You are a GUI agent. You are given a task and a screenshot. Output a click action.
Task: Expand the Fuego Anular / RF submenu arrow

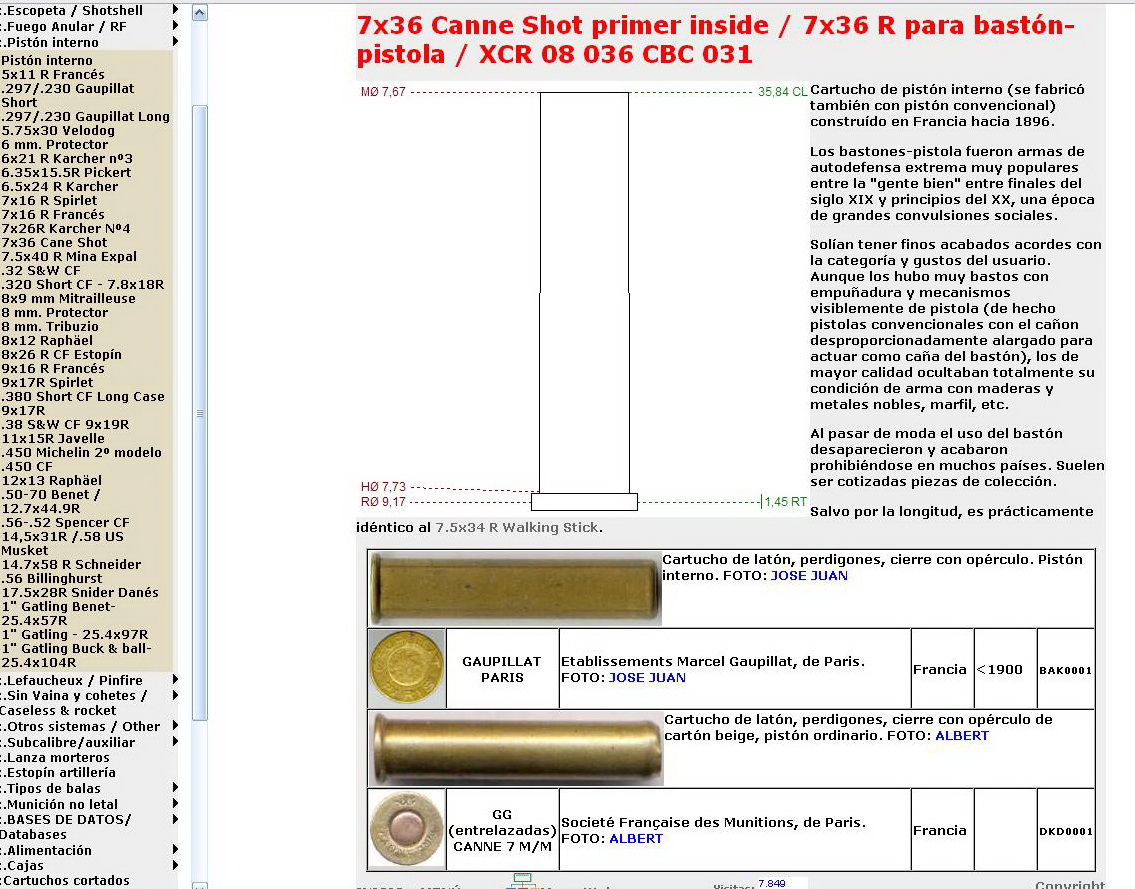point(175,26)
